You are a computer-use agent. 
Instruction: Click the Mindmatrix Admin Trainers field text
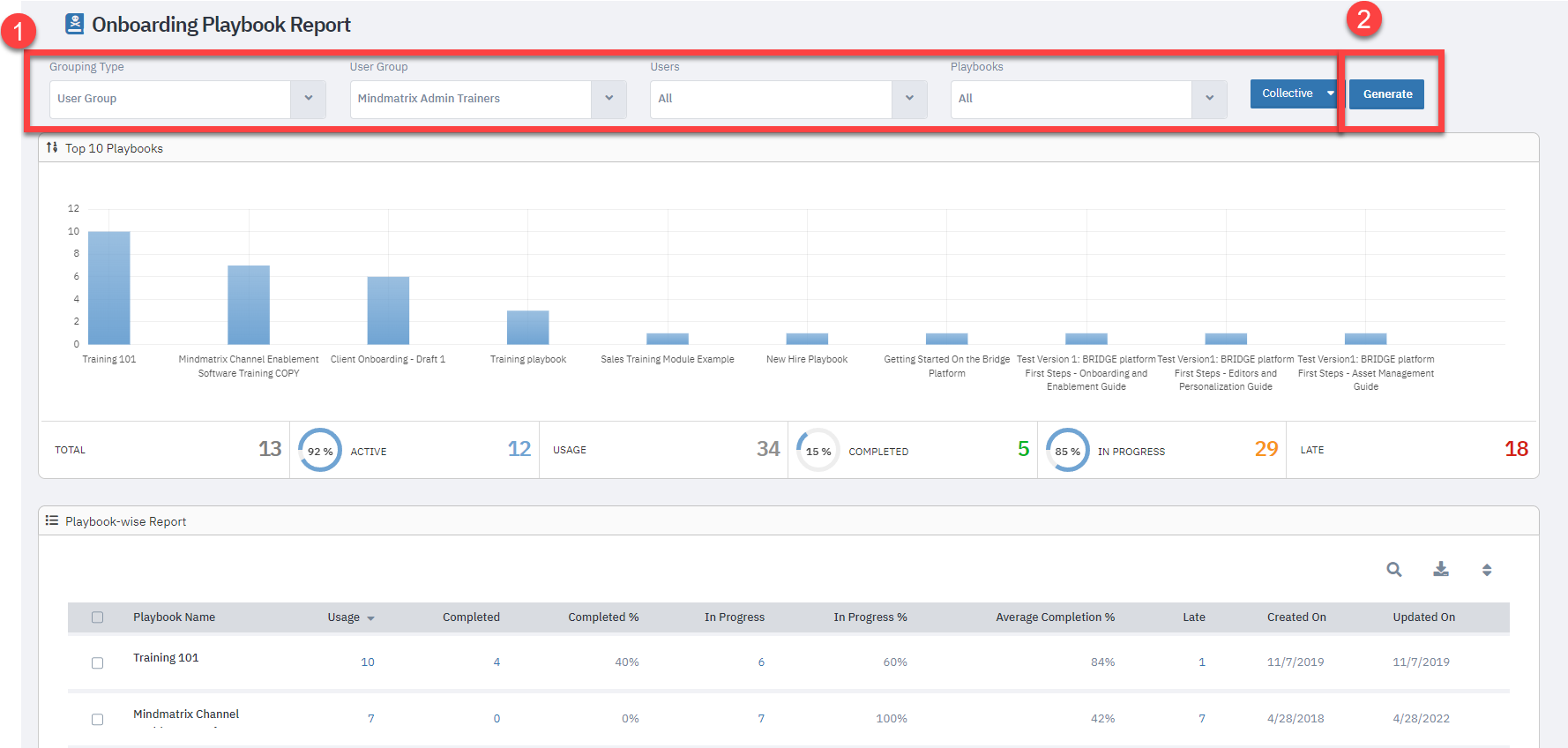pos(429,99)
